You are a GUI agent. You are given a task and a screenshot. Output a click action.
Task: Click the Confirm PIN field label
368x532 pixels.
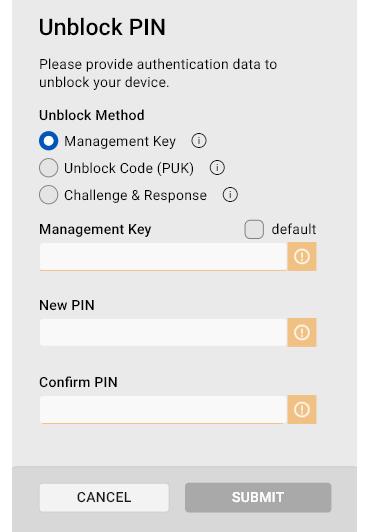pyautogui.click(x=78, y=382)
